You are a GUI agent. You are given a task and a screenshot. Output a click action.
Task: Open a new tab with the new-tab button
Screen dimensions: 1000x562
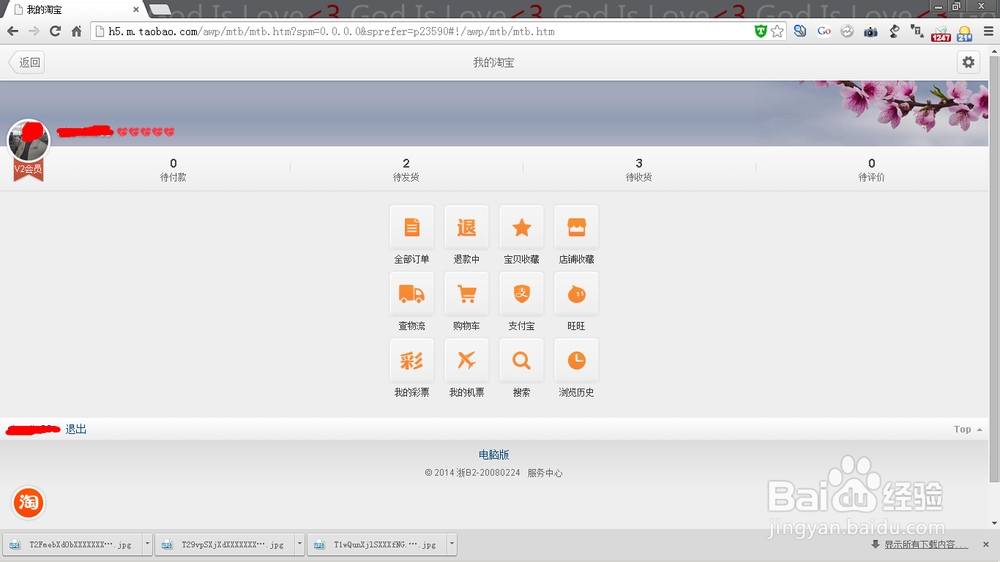159,10
